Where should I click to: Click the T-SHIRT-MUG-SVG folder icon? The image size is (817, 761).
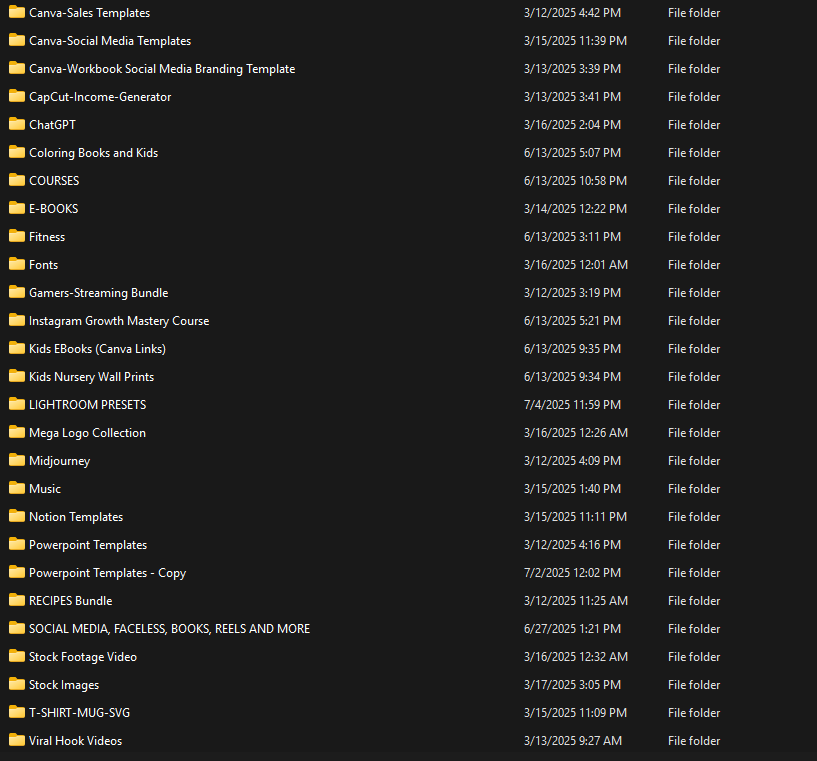pyautogui.click(x=17, y=712)
